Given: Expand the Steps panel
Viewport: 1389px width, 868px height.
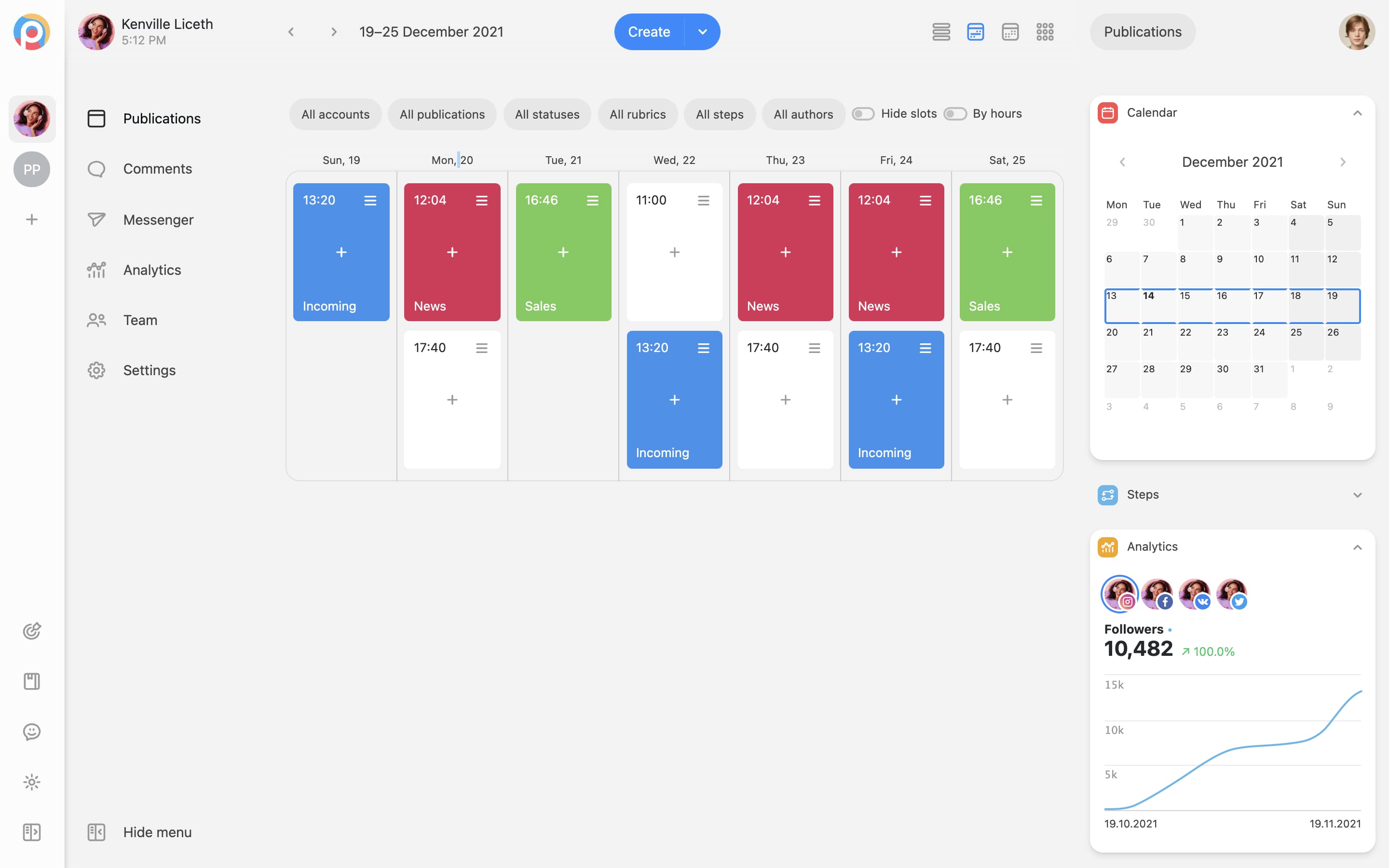Looking at the screenshot, I should (1358, 495).
